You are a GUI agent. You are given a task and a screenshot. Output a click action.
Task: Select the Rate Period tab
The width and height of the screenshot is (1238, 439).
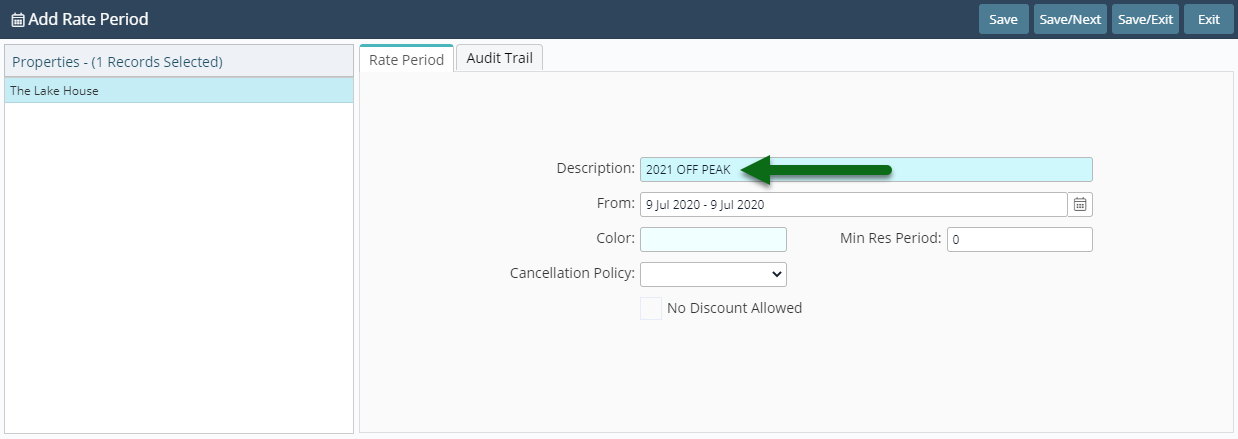(406, 59)
